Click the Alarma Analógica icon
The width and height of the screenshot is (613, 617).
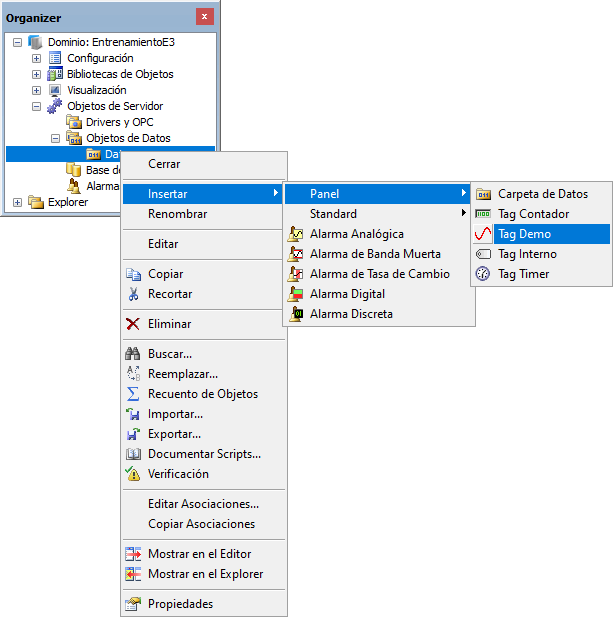click(x=296, y=234)
